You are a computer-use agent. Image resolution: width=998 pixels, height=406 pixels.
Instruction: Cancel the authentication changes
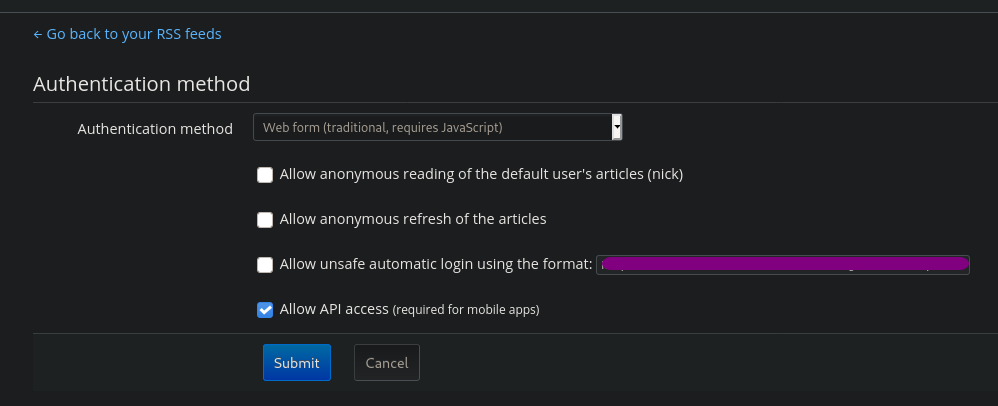tap(387, 363)
